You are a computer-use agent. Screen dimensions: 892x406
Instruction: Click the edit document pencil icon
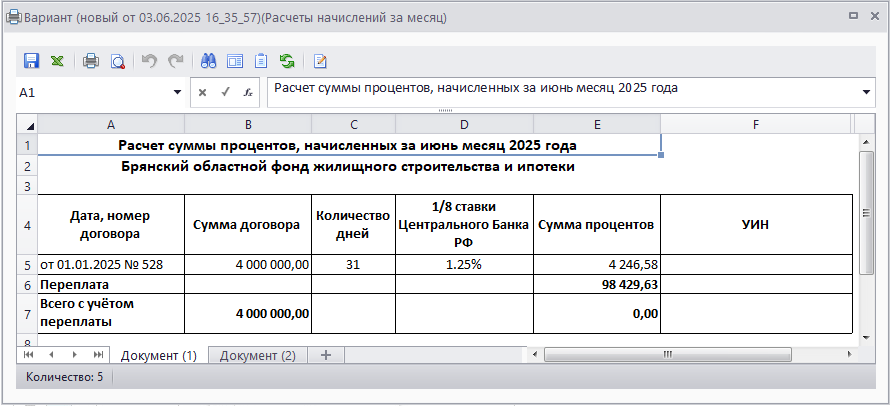[321, 61]
